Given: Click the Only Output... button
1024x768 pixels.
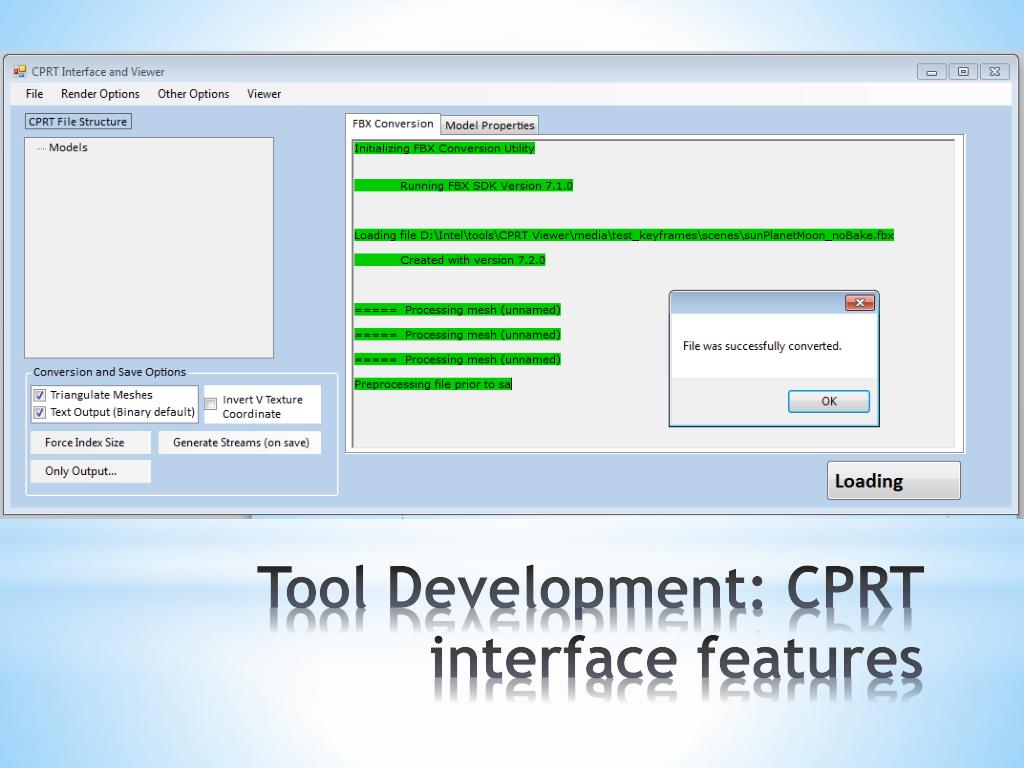Looking at the screenshot, I should [x=90, y=471].
